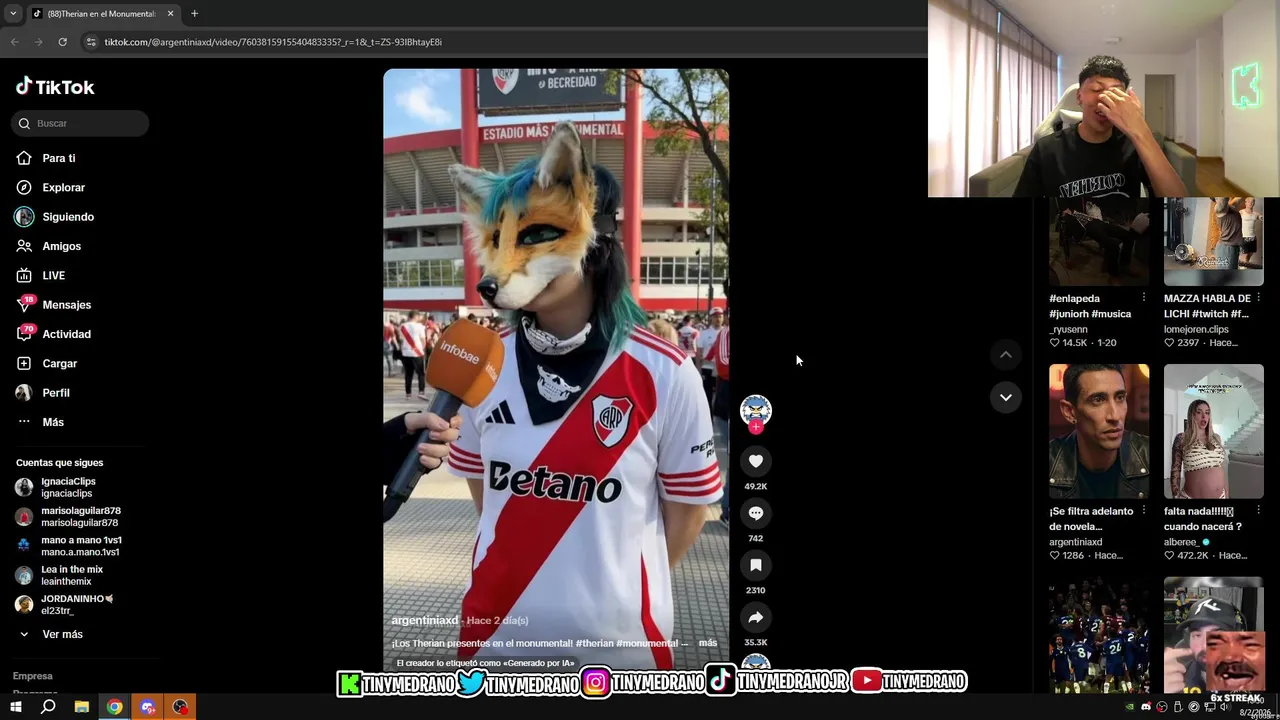Follow creator with red plus badge
1280x720 pixels.
click(756, 427)
